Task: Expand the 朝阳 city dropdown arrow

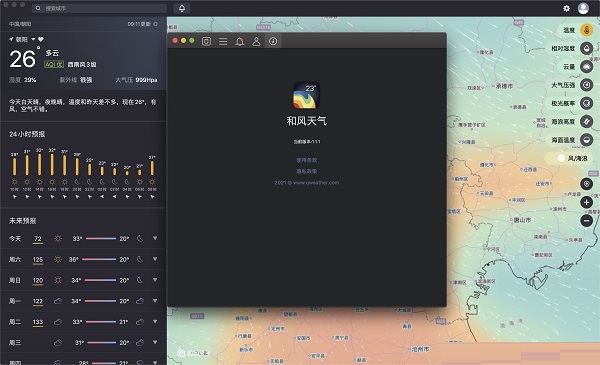Action: pos(33,39)
